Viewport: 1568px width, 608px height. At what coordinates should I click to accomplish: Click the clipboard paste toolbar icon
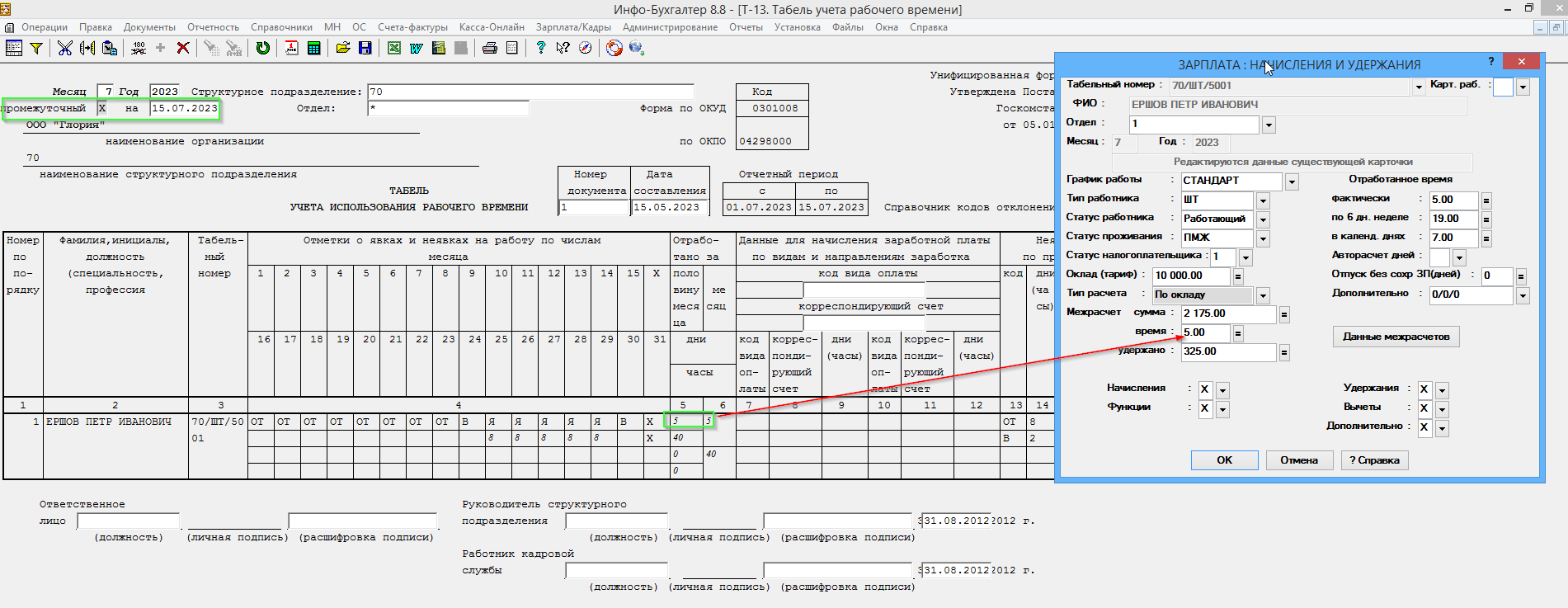(x=110, y=48)
